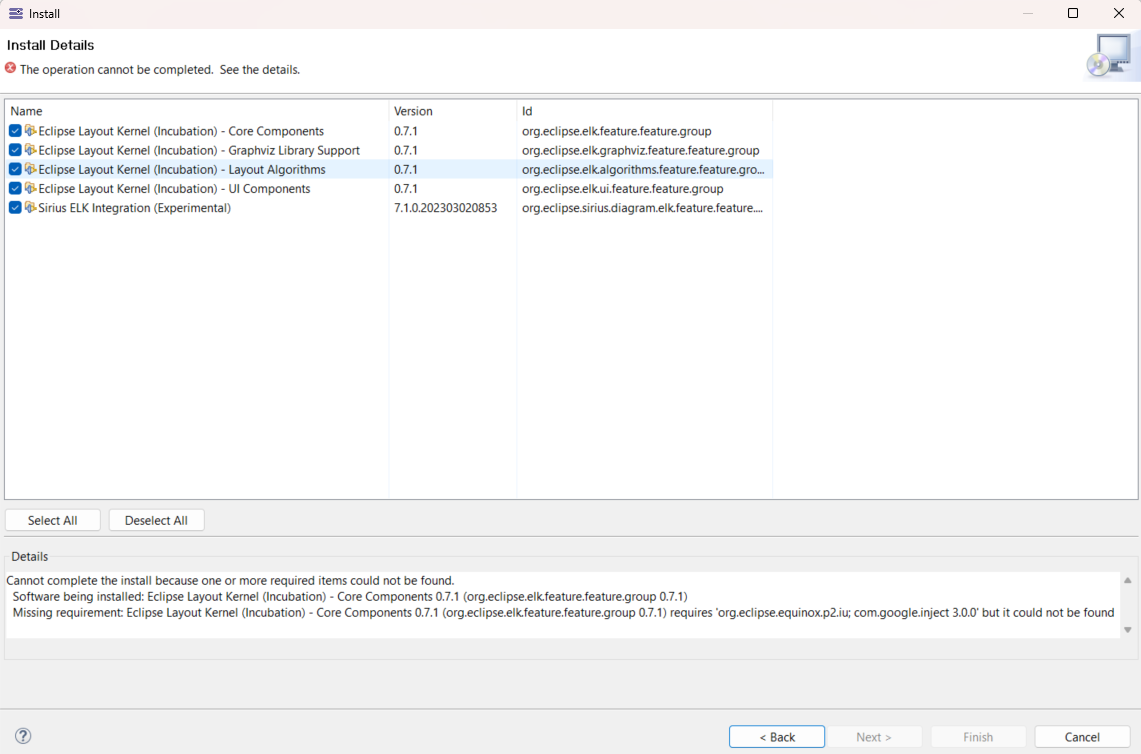Uncheck Graphviz Library Support checkbox
The height and width of the screenshot is (754, 1141).
(15, 150)
